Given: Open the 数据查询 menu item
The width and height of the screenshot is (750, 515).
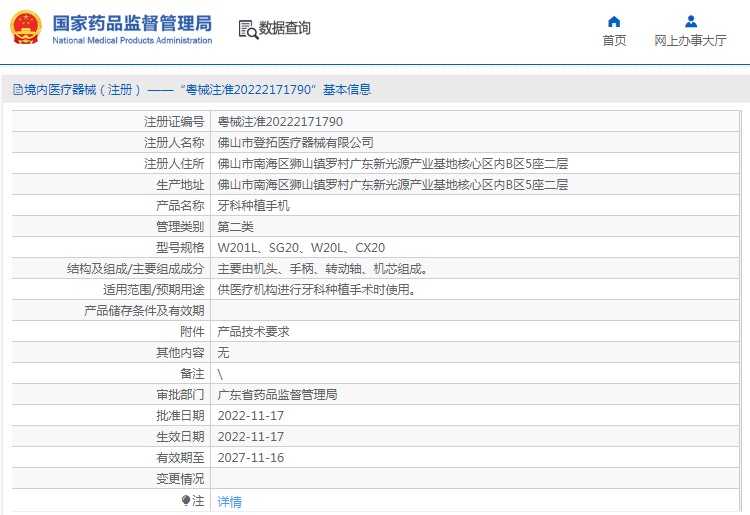Looking at the screenshot, I should pyautogui.click(x=284, y=29).
